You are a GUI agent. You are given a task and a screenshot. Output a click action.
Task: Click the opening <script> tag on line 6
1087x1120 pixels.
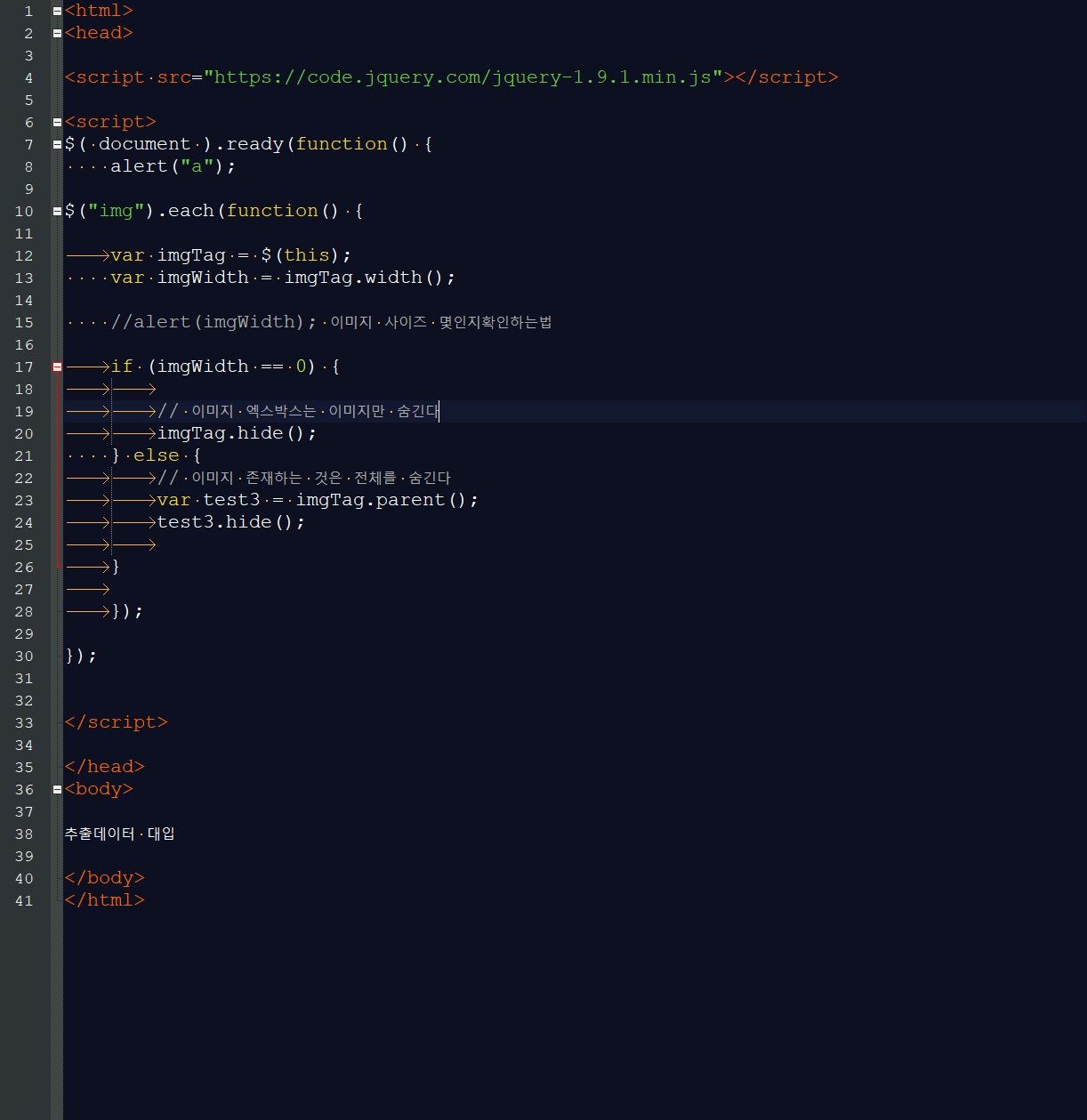click(110, 122)
